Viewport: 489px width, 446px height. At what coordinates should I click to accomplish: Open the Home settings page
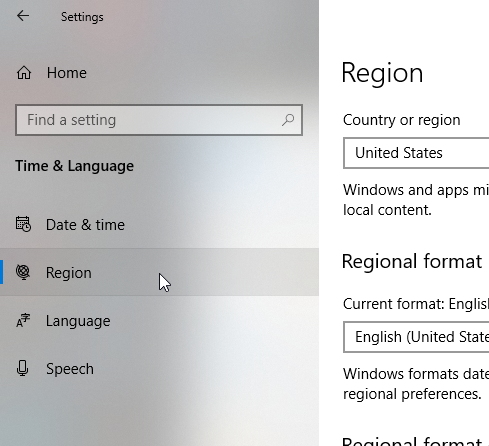(x=159, y=73)
